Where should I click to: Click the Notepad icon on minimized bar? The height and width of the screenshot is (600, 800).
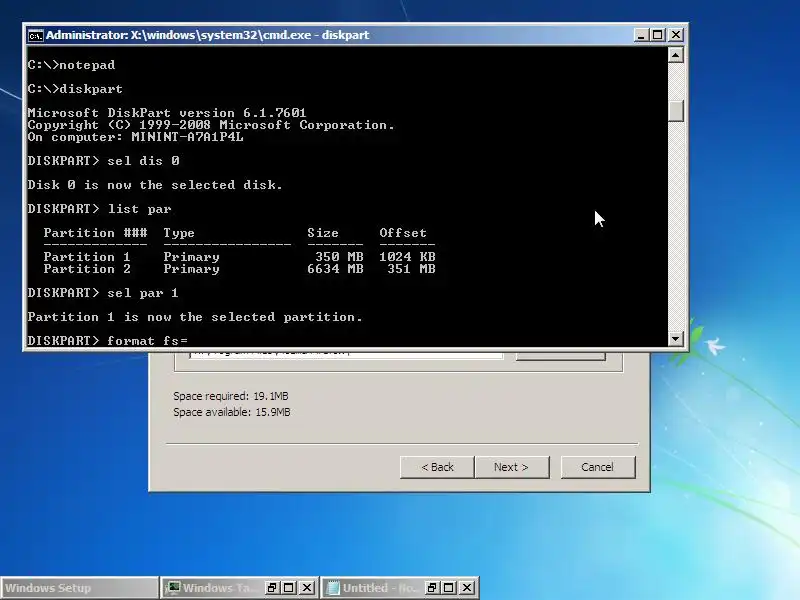[333, 588]
